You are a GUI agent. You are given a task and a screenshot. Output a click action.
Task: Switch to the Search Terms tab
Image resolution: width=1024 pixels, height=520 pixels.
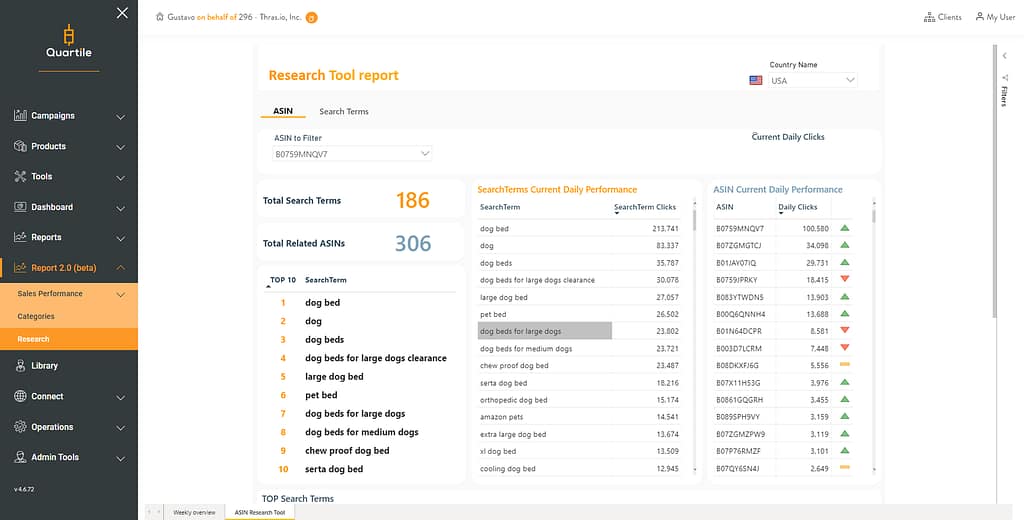(x=344, y=112)
